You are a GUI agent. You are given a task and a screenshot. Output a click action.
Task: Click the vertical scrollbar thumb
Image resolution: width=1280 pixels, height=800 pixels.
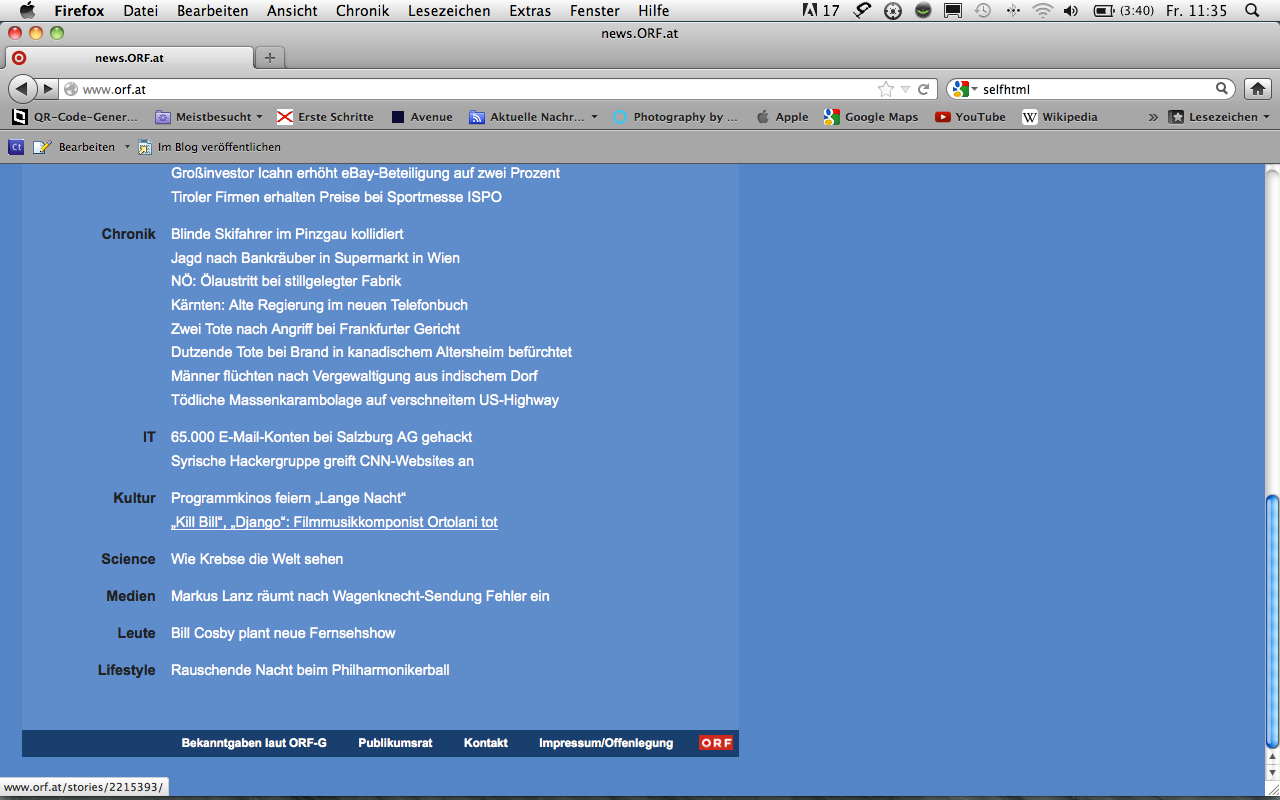pyautogui.click(x=1272, y=621)
